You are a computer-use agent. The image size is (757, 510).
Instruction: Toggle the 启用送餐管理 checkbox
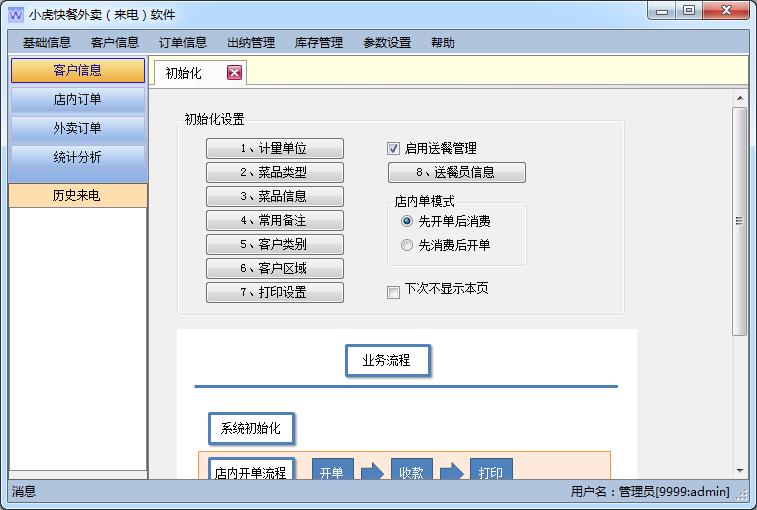(393, 148)
